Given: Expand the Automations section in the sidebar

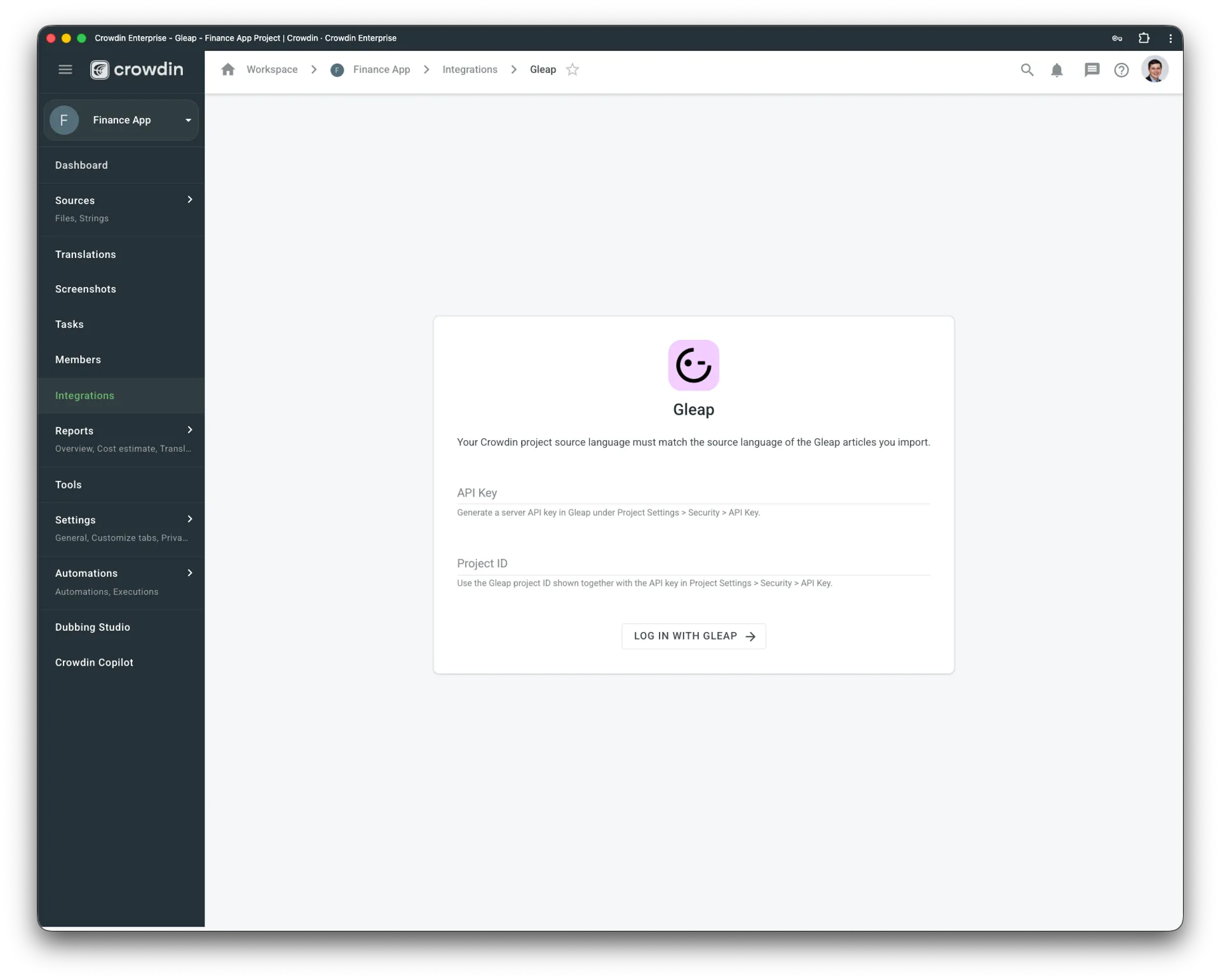Looking at the screenshot, I should pos(189,573).
